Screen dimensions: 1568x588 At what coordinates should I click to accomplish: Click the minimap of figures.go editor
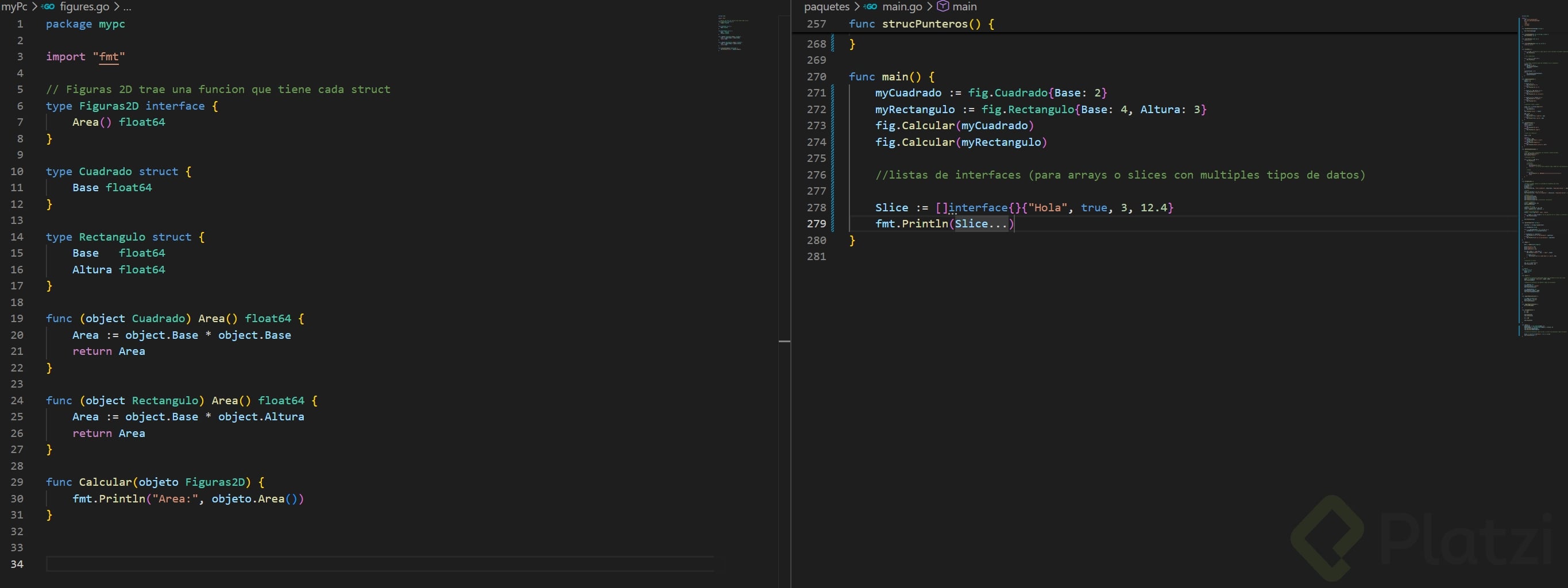(x=733, y=33)
